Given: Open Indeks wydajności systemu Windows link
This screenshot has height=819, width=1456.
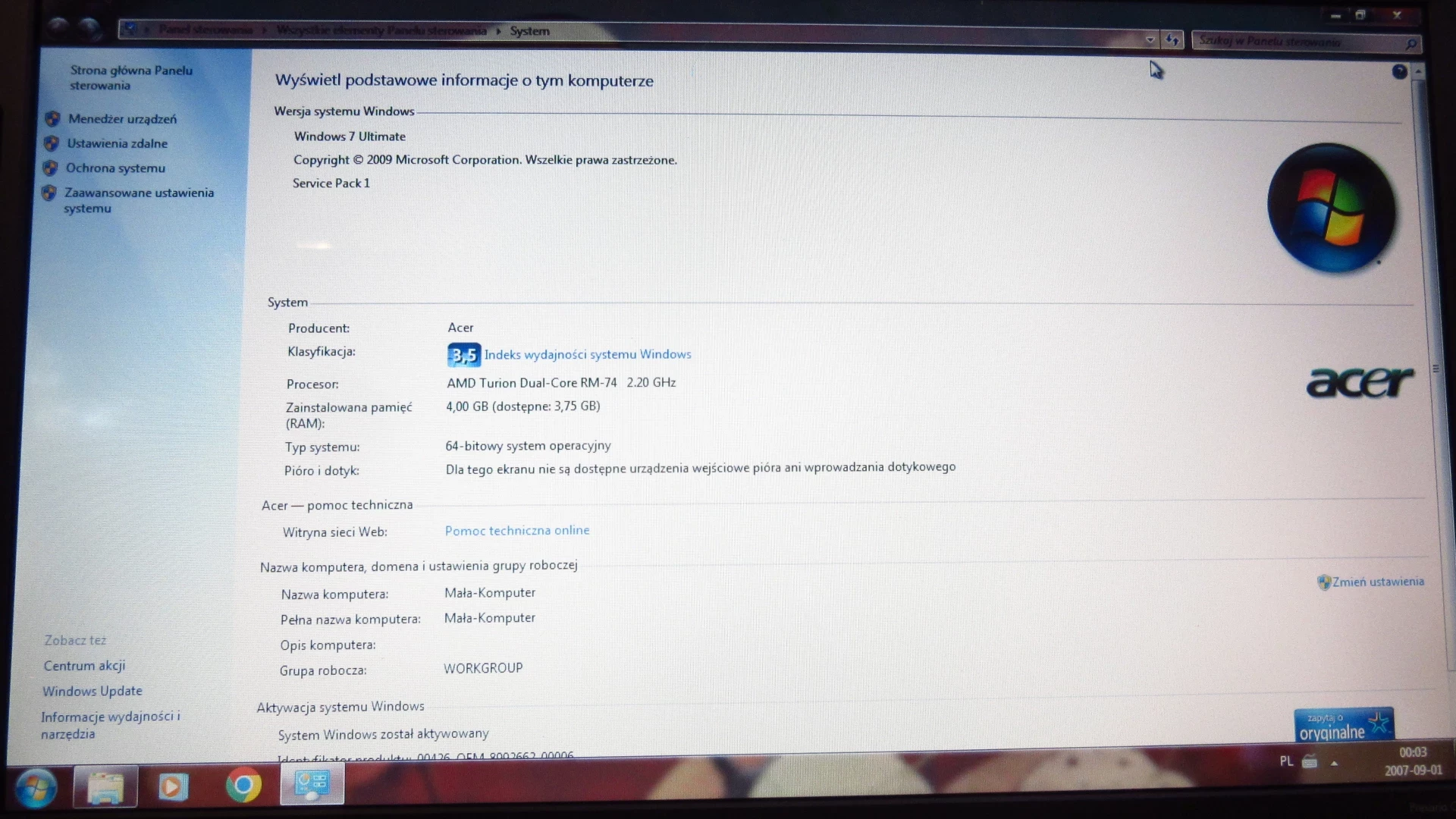Looking at the screenshot, I should pyautogui.click(x=588, y=354).
